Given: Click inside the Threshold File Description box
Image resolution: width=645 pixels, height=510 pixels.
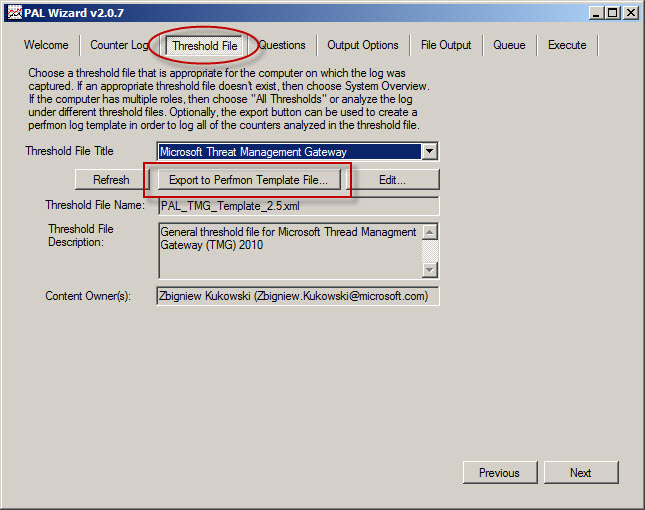Looking at the screenshot, I should pos(290,250).
